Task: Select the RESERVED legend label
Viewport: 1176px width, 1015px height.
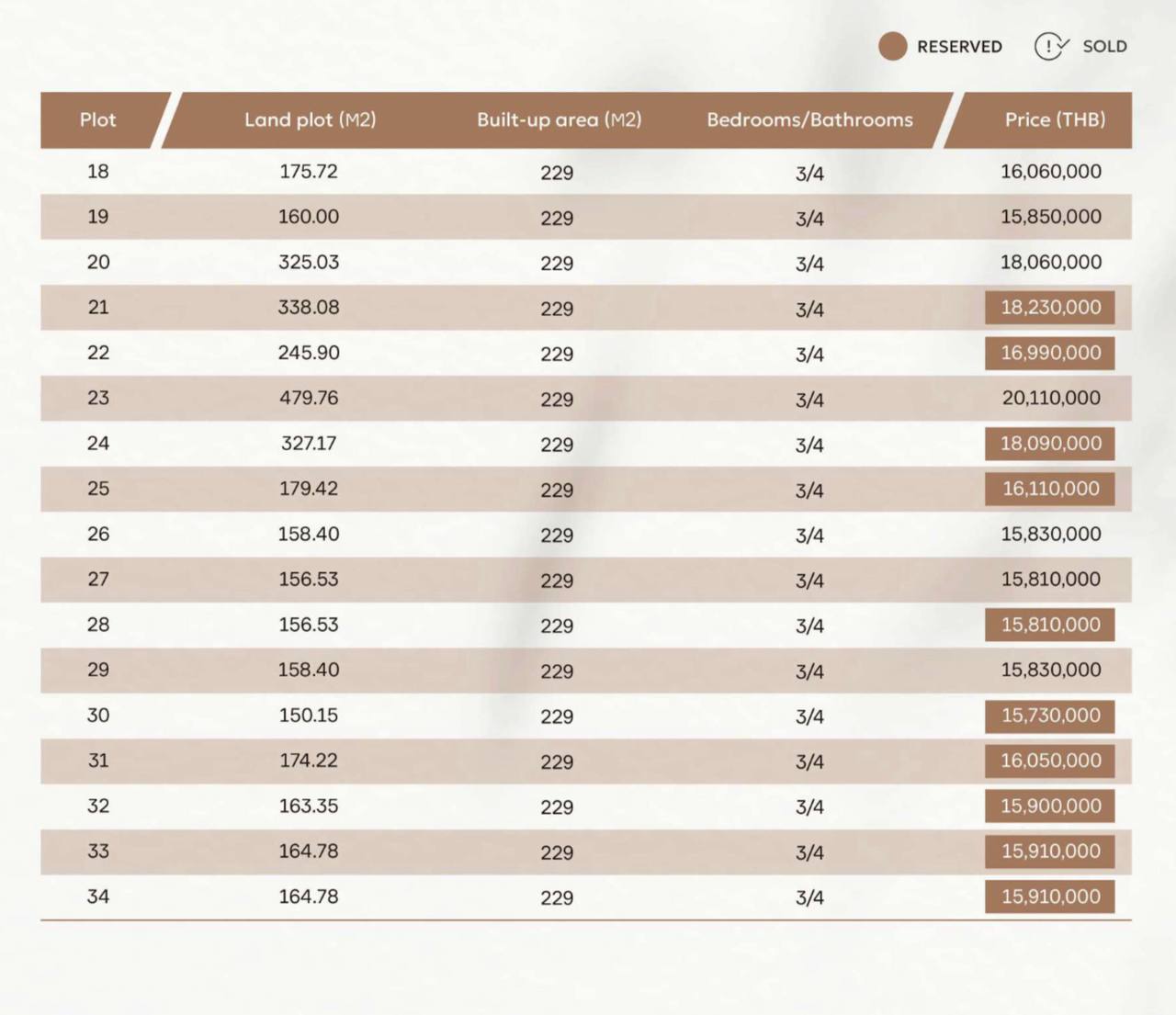Action: pyautogui.click(x=959, y=47)
